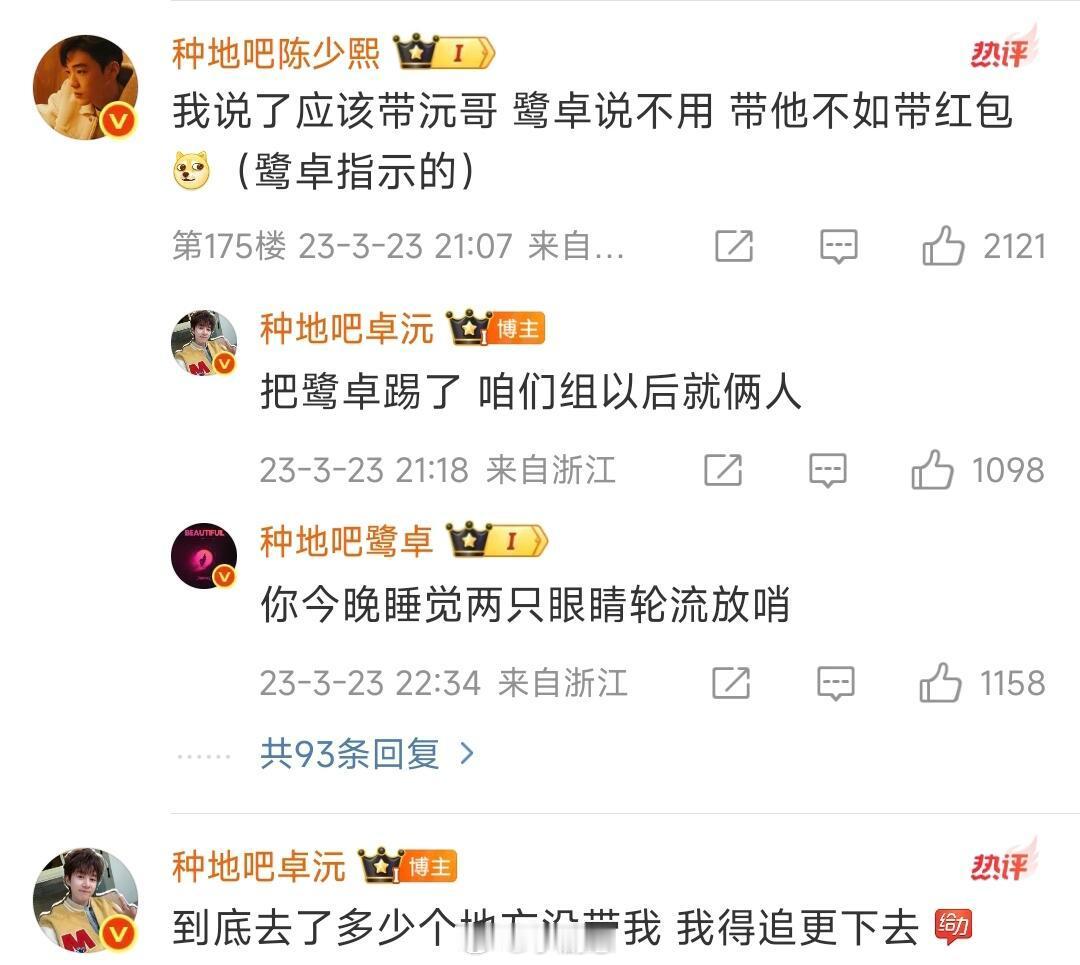
Task: Expand all 93 replies
Action: [367, 754]
